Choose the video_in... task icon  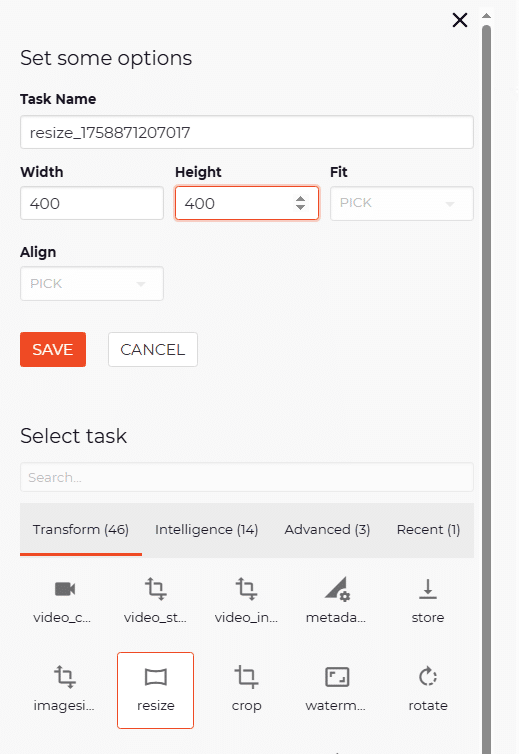point(246,589)
